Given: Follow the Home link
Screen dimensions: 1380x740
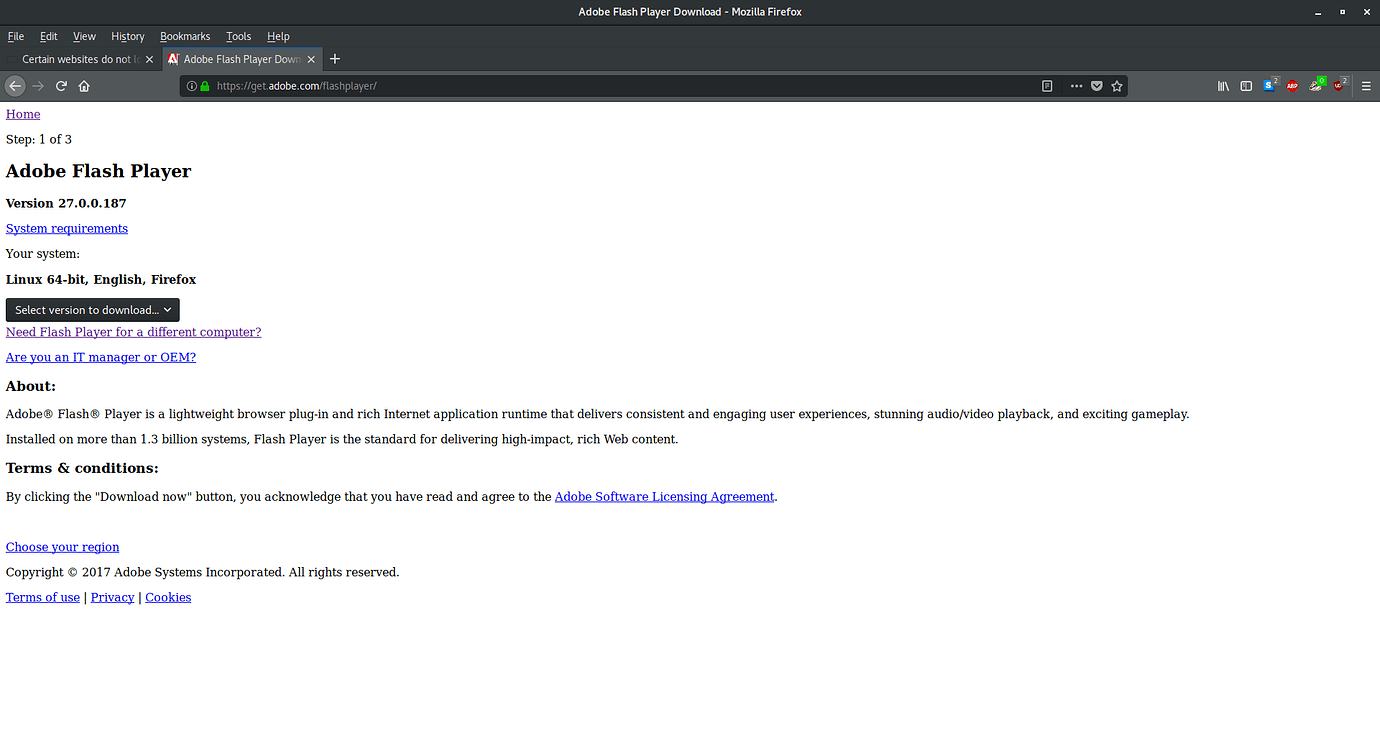Looking at the screenshot, I should (23, 114).
